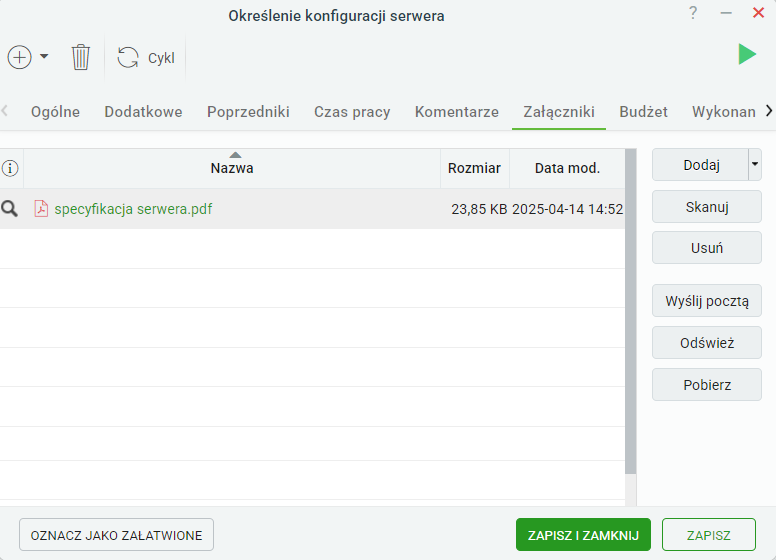The height and width of the screenshot is (560, 776).
Task: Click the magnifier preview icon for specyfikacja serwera.pdf
Action: 9,209
